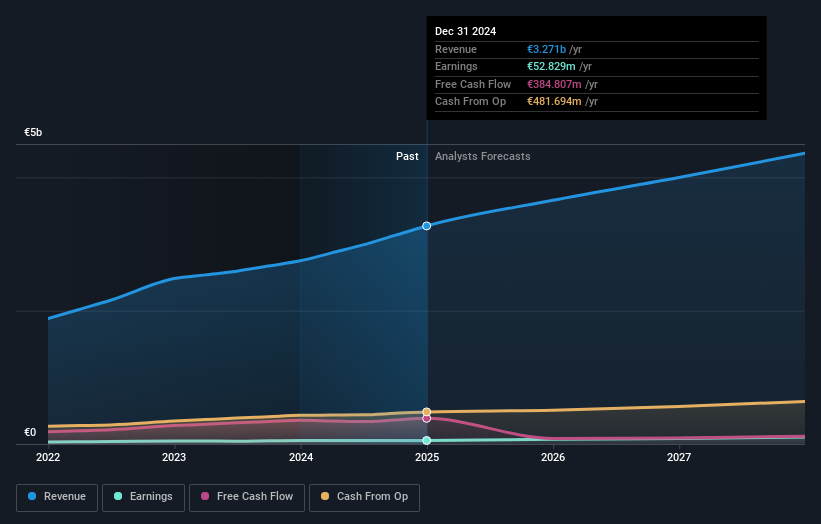The height and width of the screenshot is (524, 821).
Task: Click the pink Free Cash Flow marker at 2025
Action: pyautogui.click(x=427, y=418)
